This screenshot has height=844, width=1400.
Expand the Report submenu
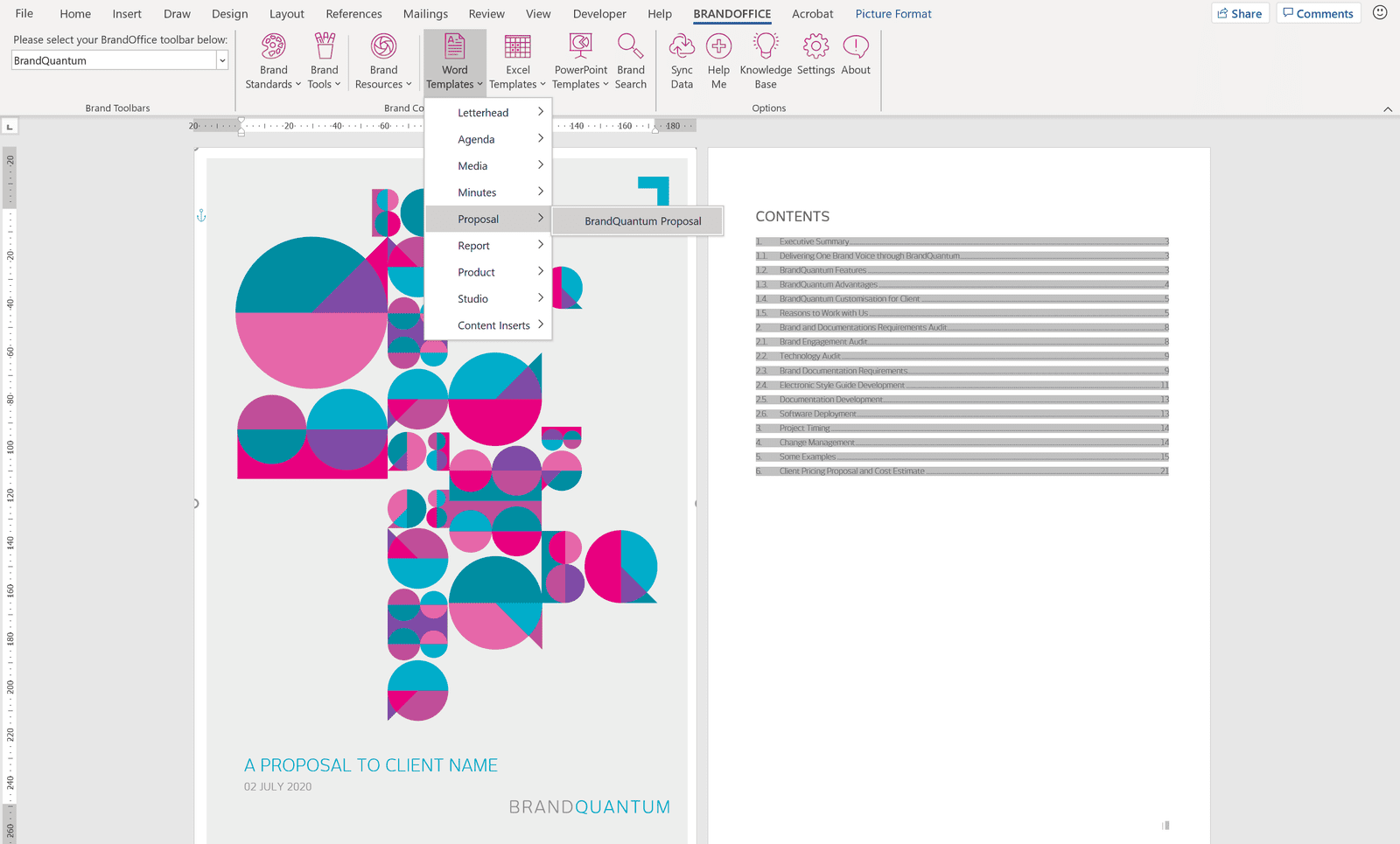pos(488,246)
